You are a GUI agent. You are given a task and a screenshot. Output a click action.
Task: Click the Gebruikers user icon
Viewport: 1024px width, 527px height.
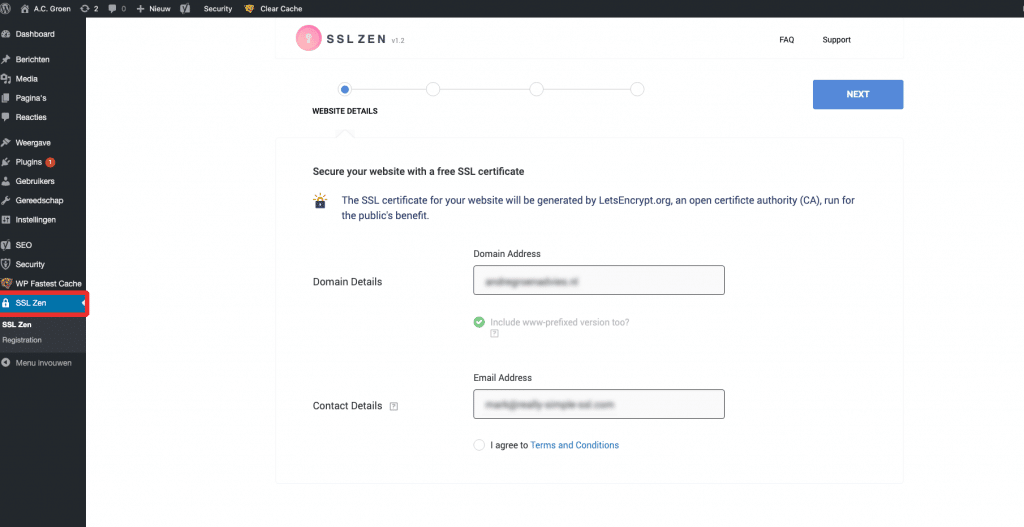pos(6,181)
